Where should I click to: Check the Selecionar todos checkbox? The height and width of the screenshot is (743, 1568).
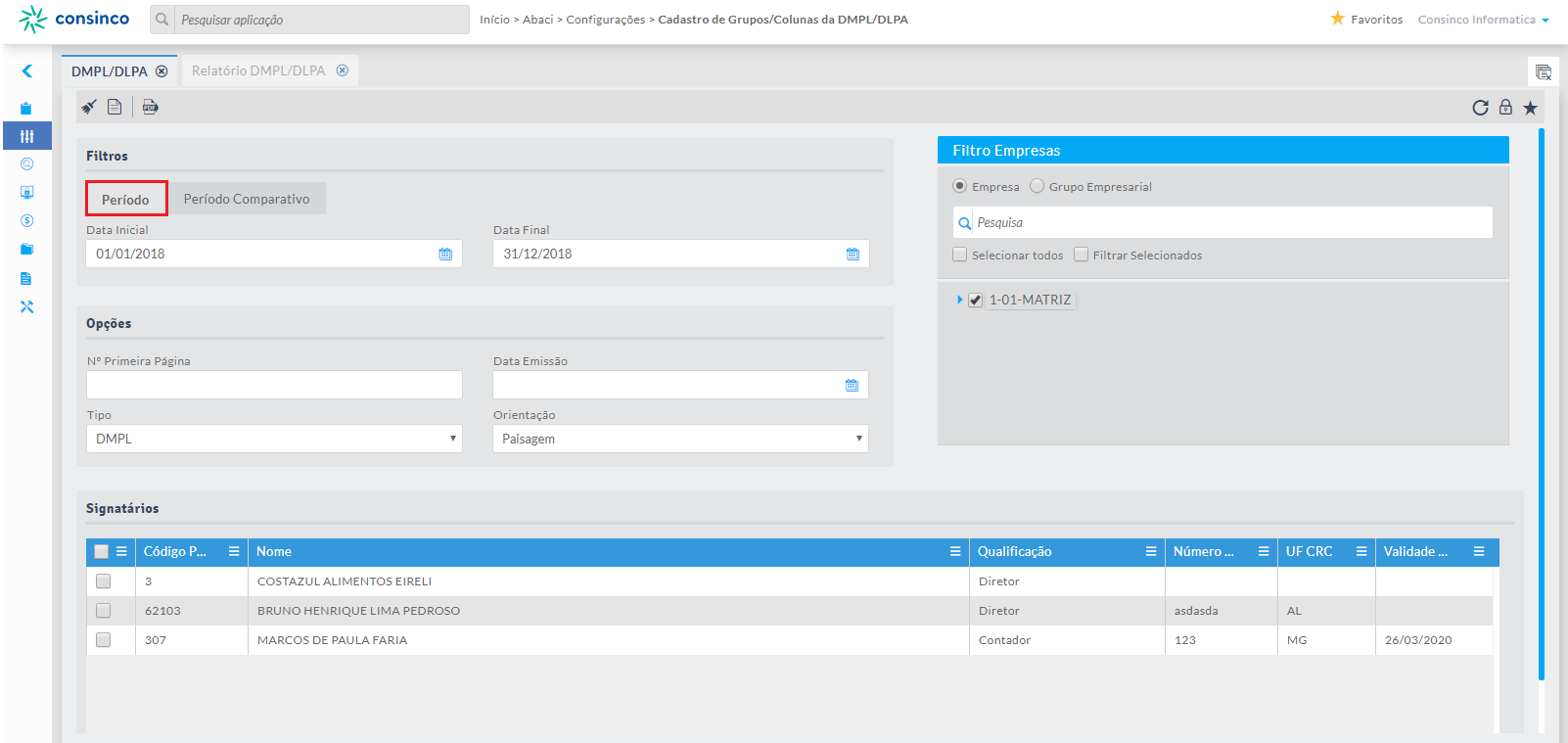pyautogui.click(x=960, y=255)
